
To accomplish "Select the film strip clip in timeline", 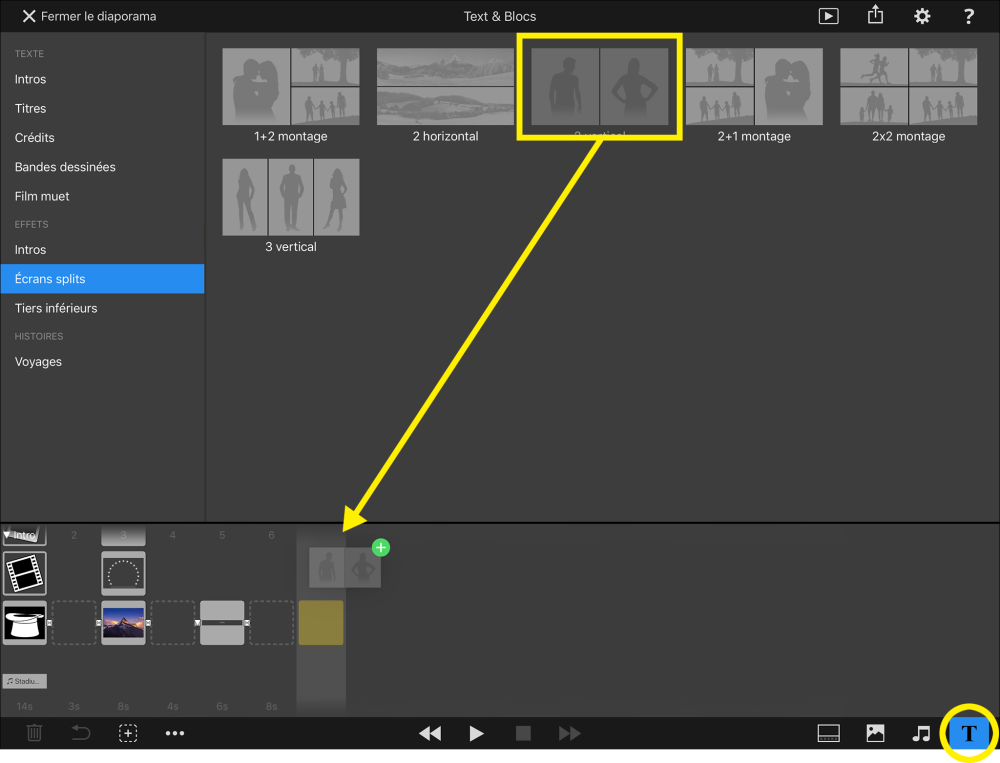I will pos(25,573).
